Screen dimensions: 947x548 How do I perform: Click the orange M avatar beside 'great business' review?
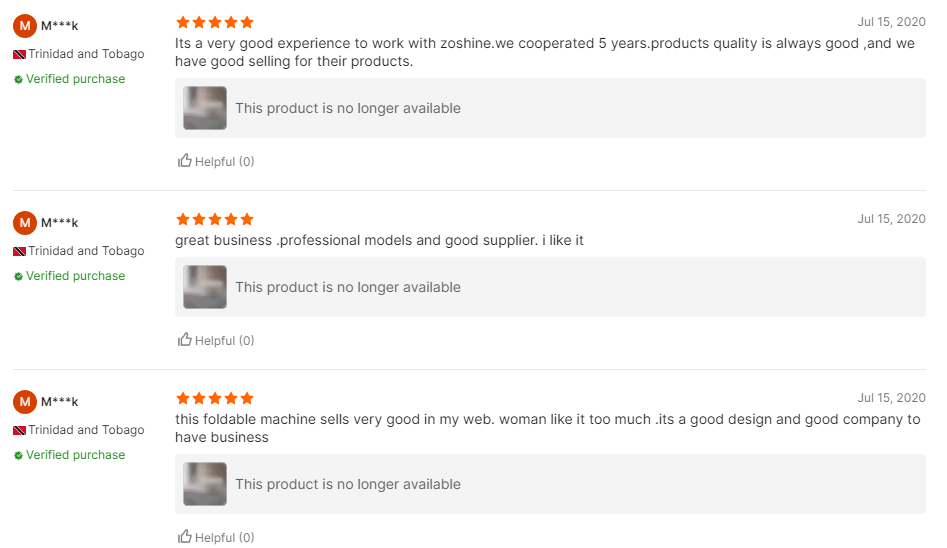25,222
